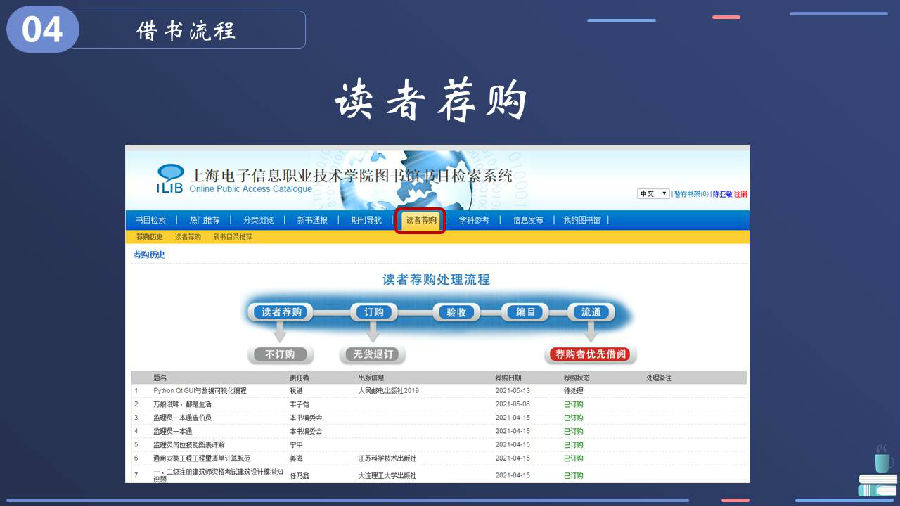The width and height of the screenshot is (900, 506).
Task: Click the 流通 step button
Action: tap(590, 312)
